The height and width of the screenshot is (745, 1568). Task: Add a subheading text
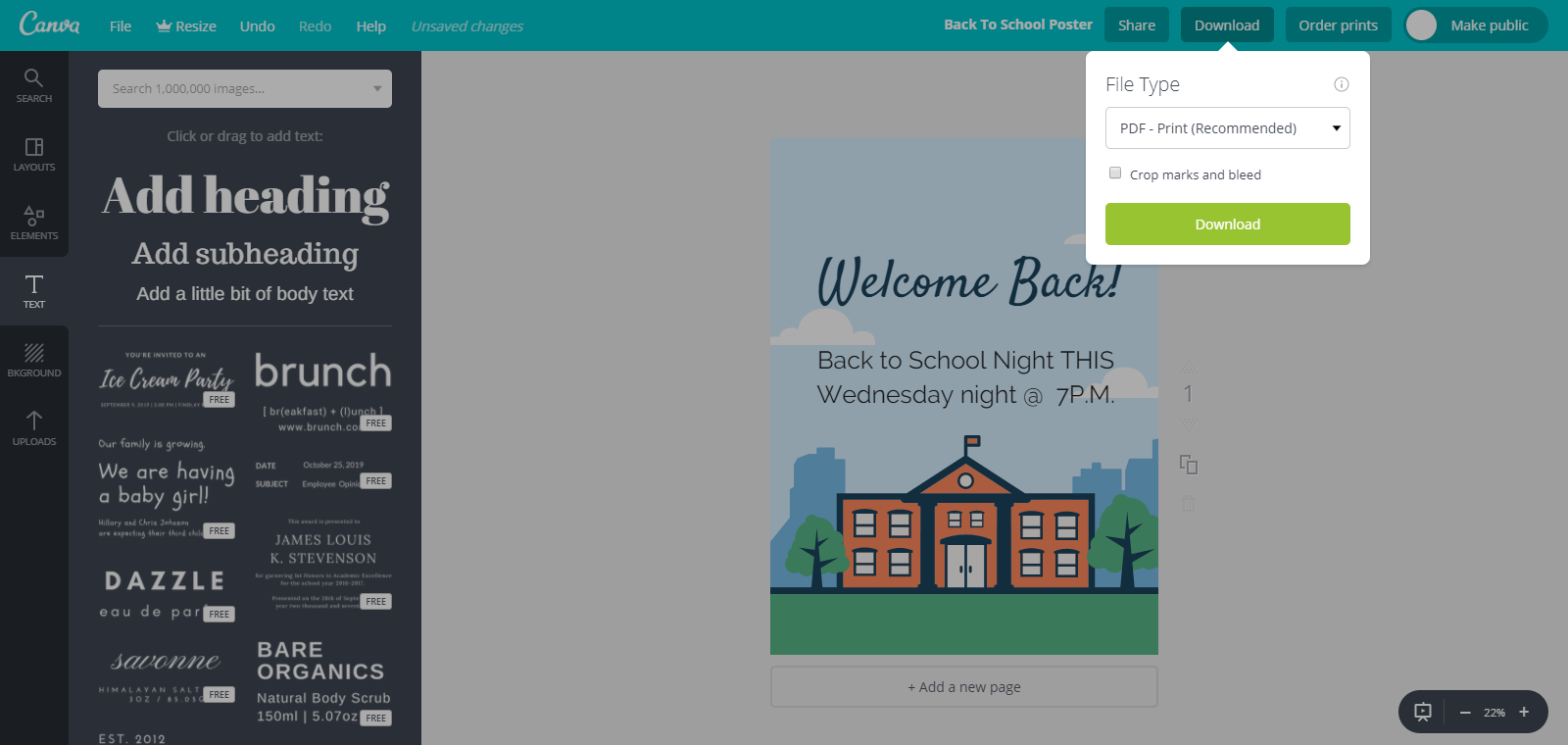[x=245, y=254]
